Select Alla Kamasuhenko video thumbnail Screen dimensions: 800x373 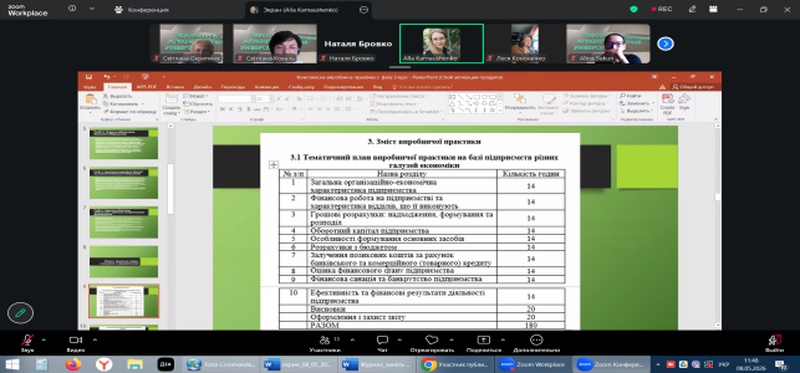point(441,44)
